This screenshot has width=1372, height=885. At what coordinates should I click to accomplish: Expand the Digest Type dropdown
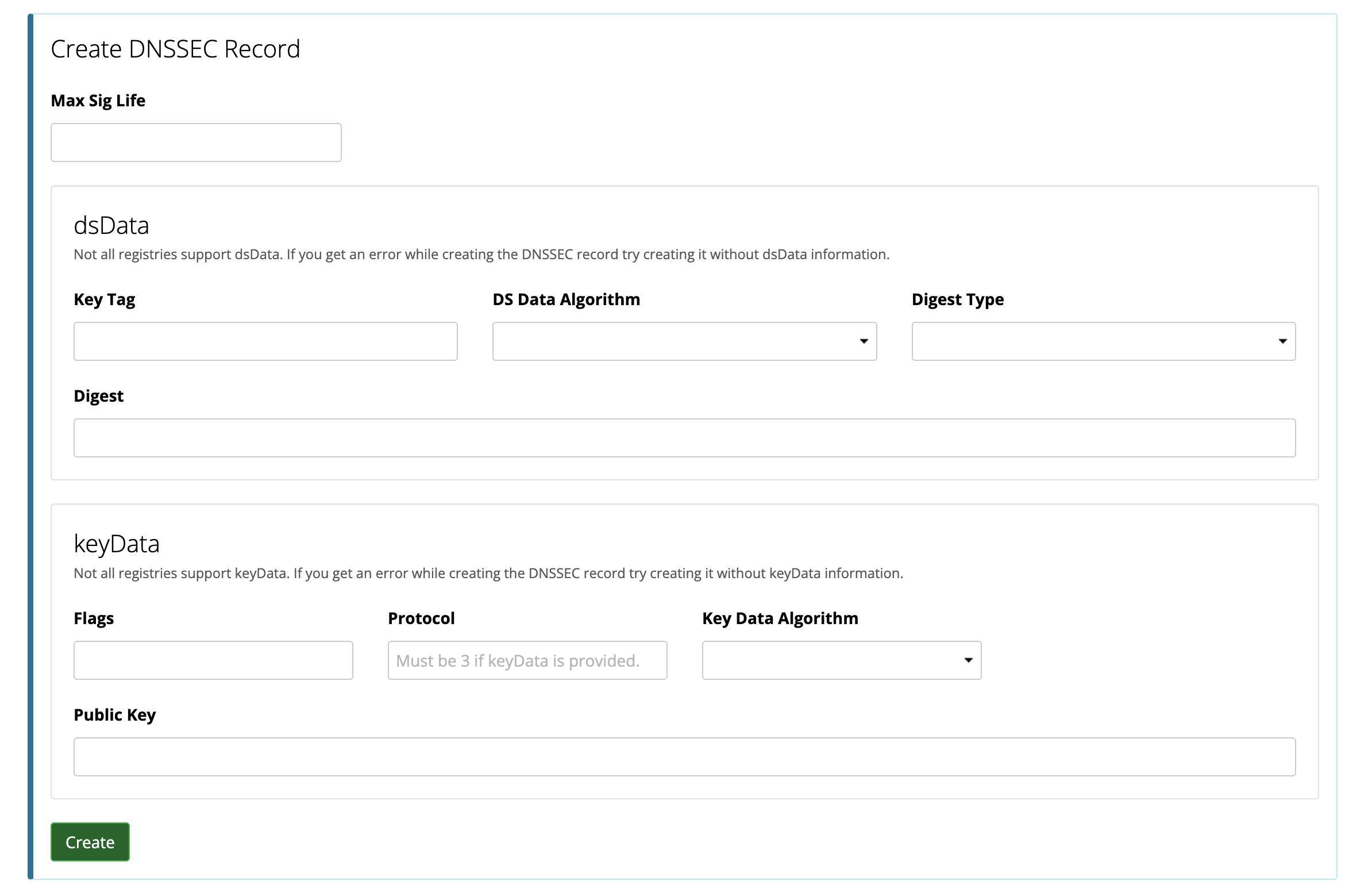point(1103,341)
